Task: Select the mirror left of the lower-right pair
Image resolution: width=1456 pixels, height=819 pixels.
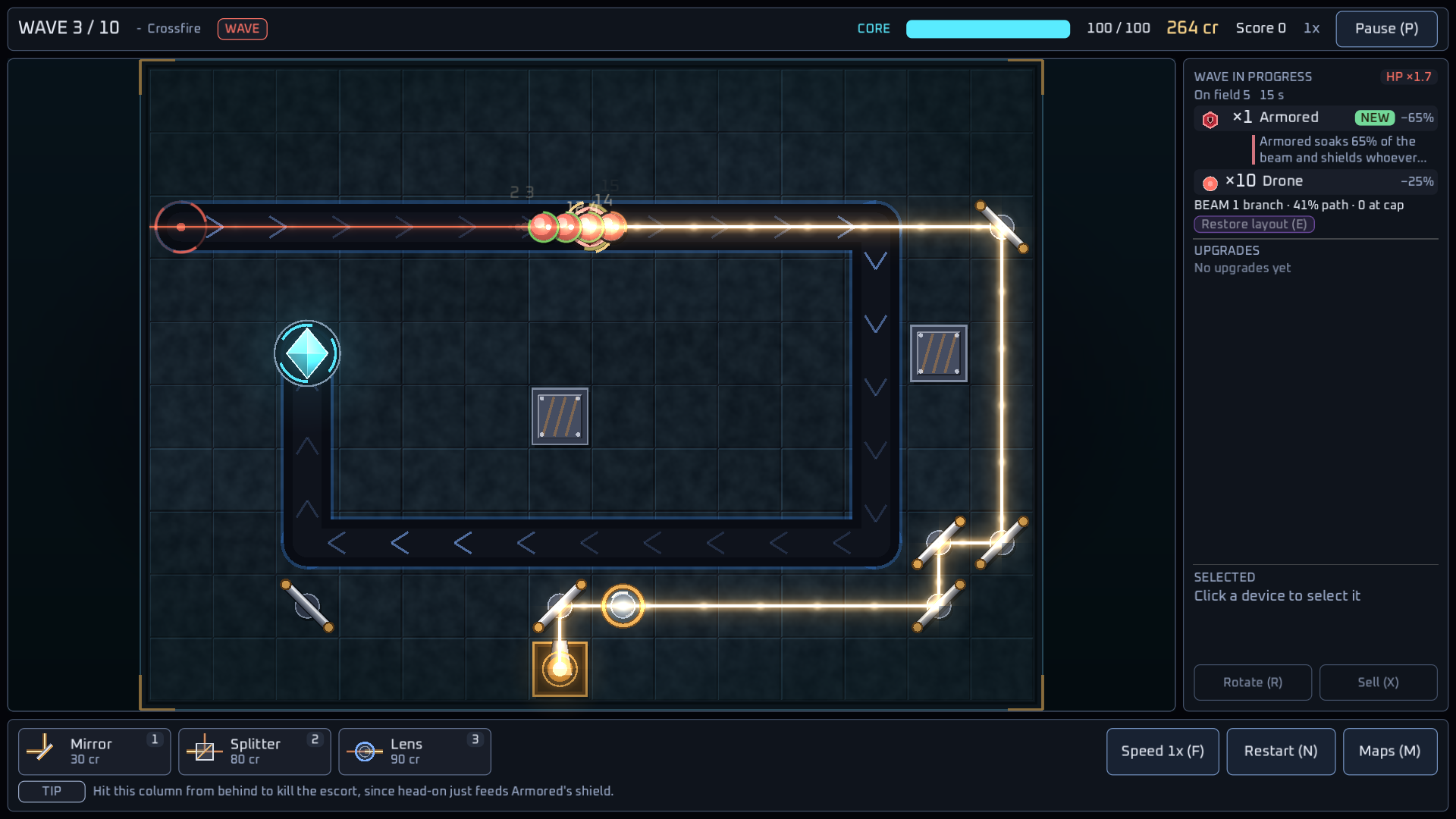Action: [x=939, y=543]
